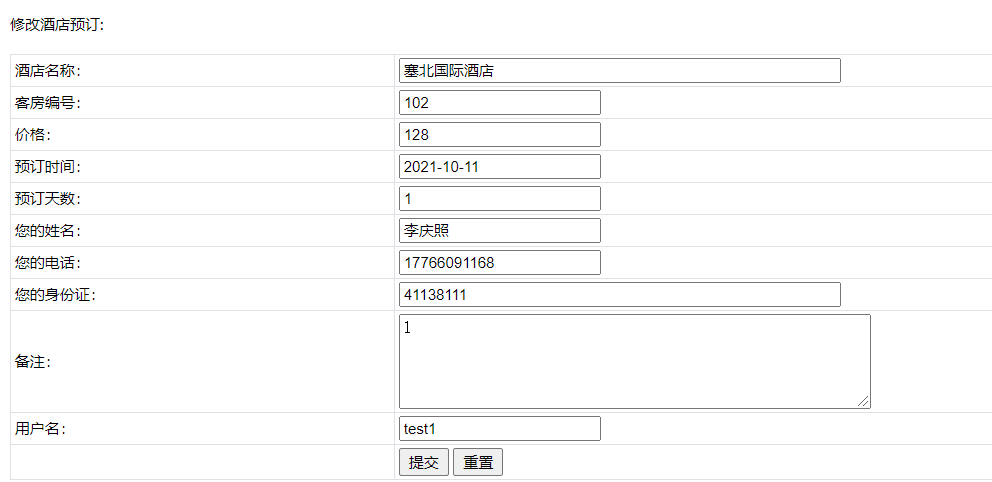Click the ID card field showing 41138111
The image size is (992, 482).
(619, 295)
